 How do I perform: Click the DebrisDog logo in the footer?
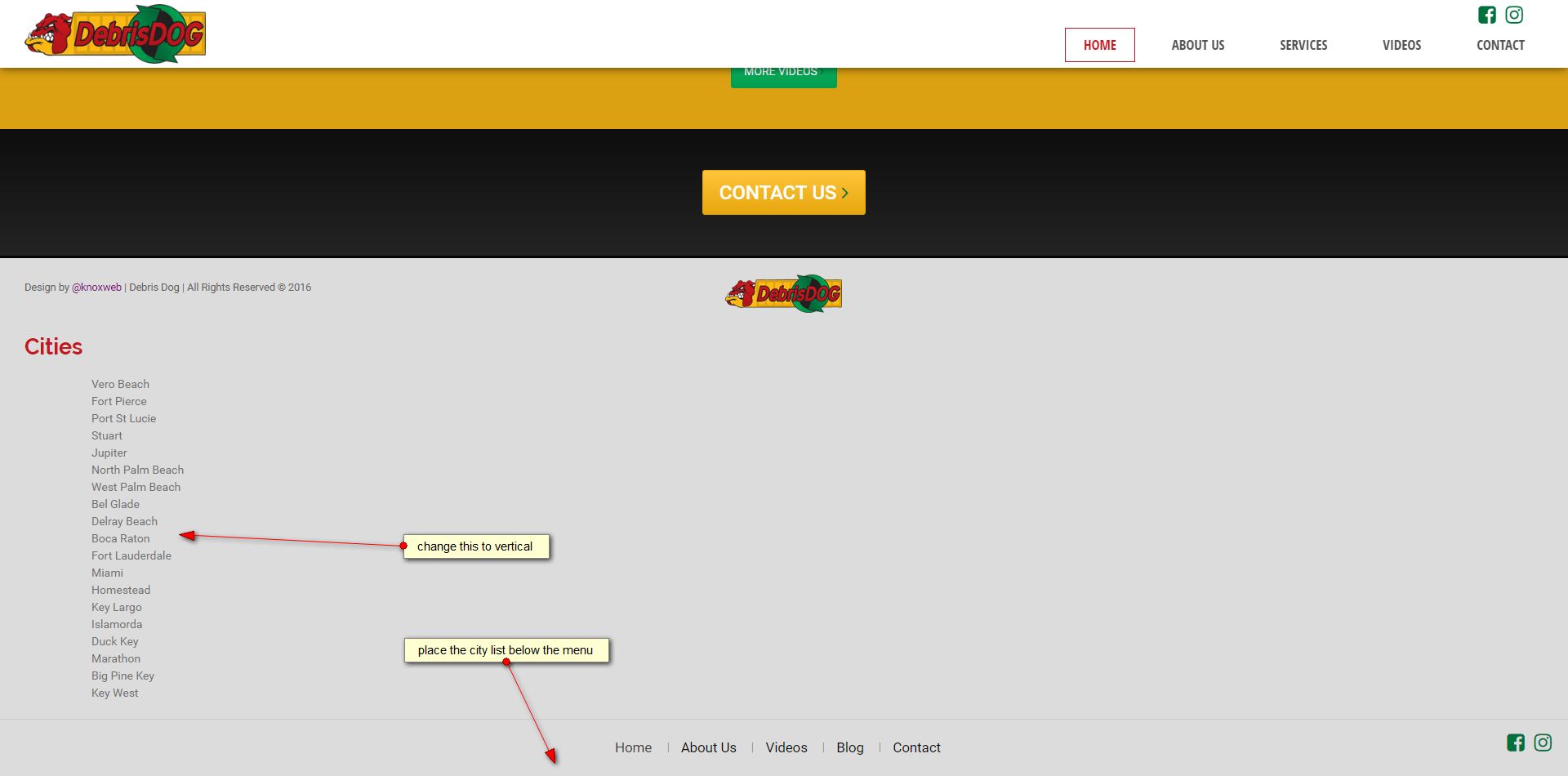tap(784, 293)
